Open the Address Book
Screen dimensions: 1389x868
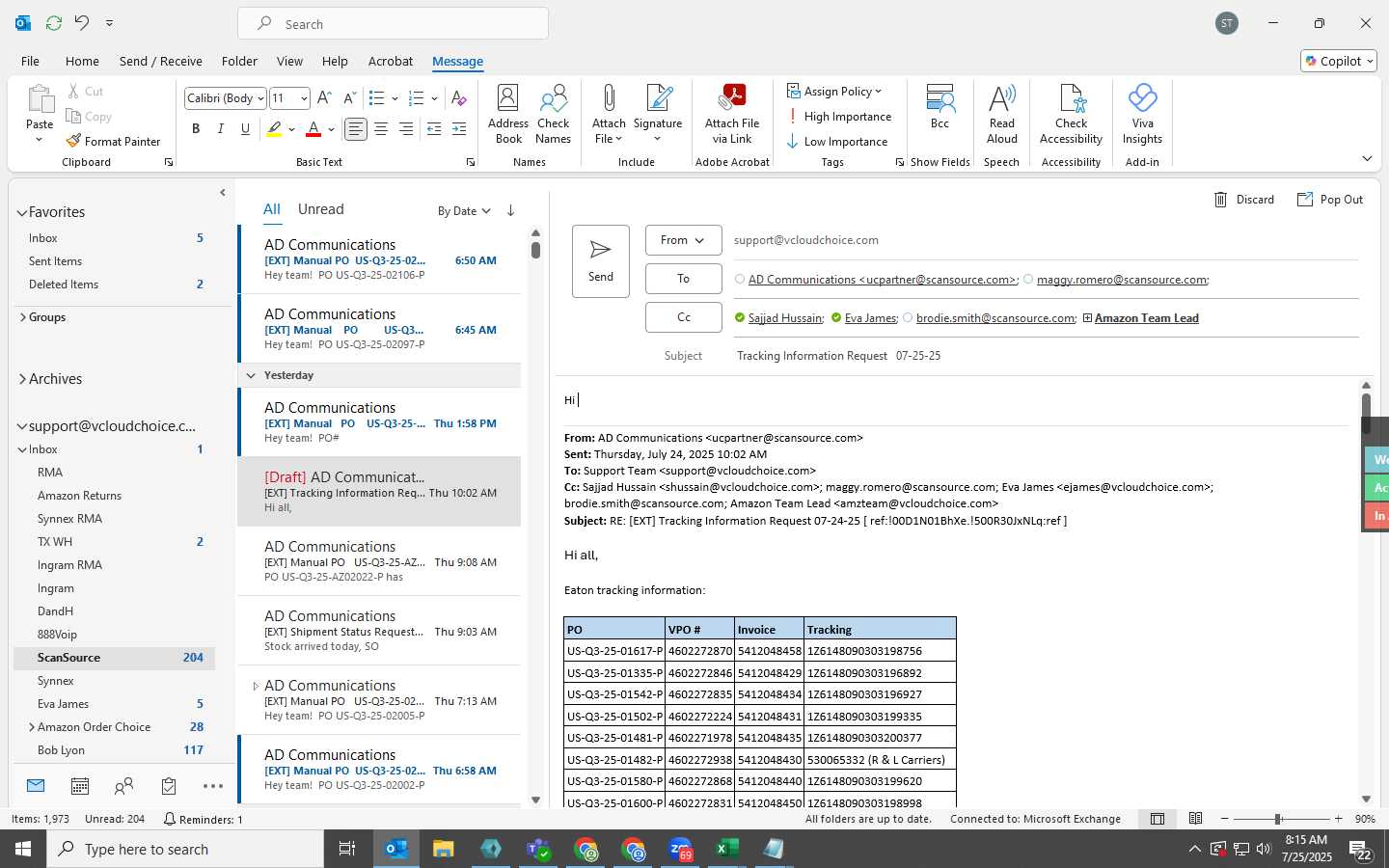pos(508,114)
